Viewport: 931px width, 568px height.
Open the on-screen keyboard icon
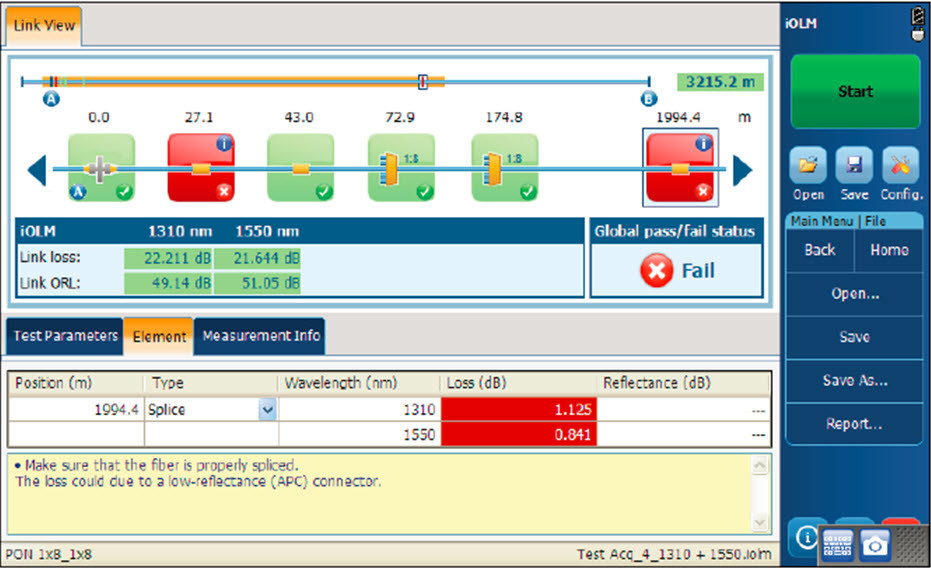(837, 541)
